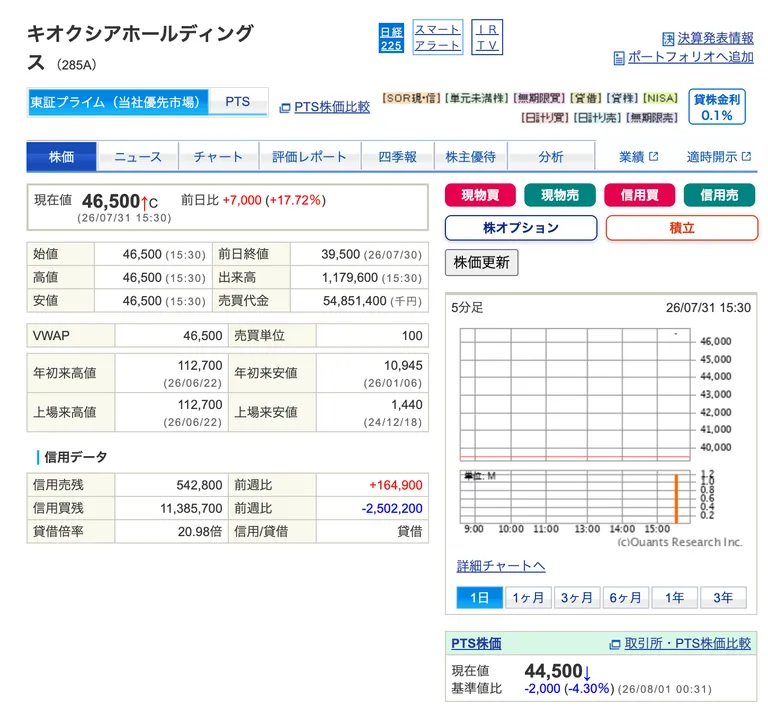Open 業績 in external window

coord(638,157)
